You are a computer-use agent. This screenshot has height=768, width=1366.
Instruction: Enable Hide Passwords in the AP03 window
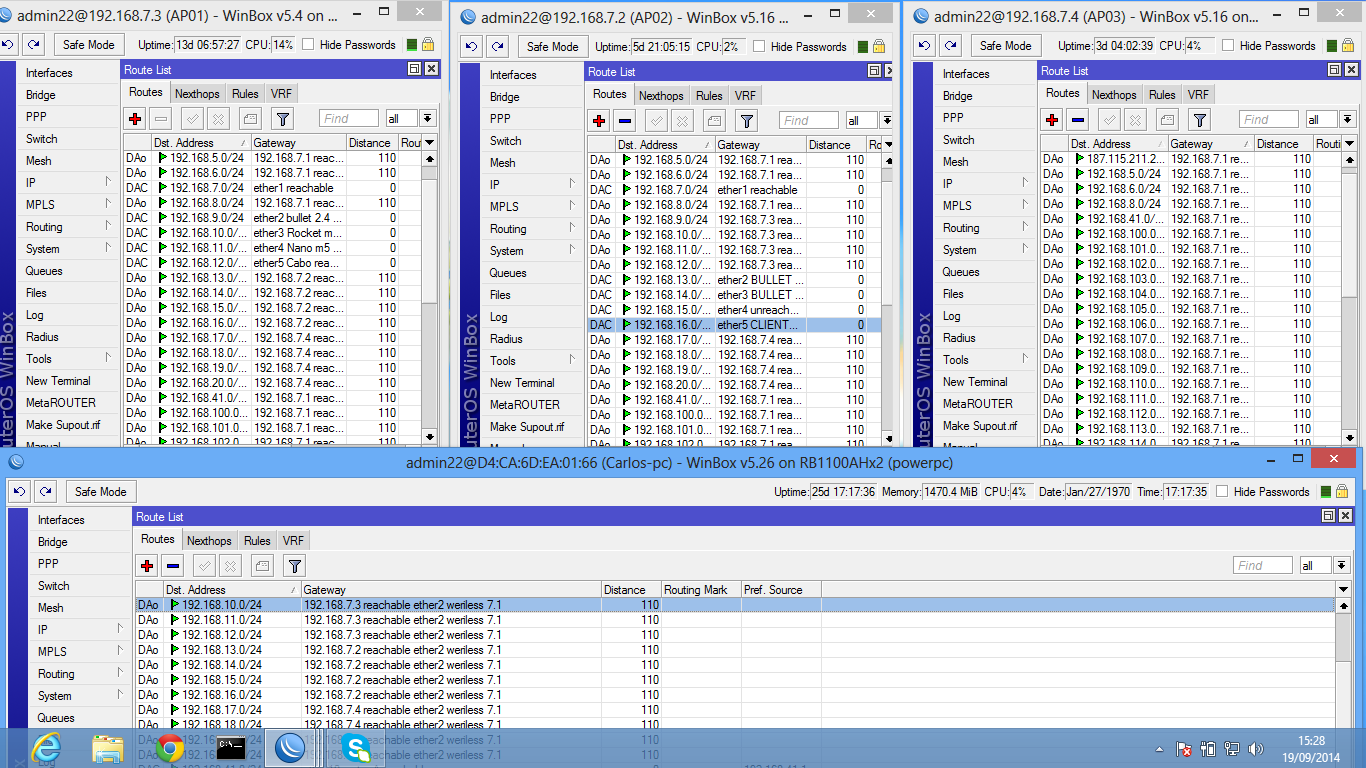(1229, 46)
